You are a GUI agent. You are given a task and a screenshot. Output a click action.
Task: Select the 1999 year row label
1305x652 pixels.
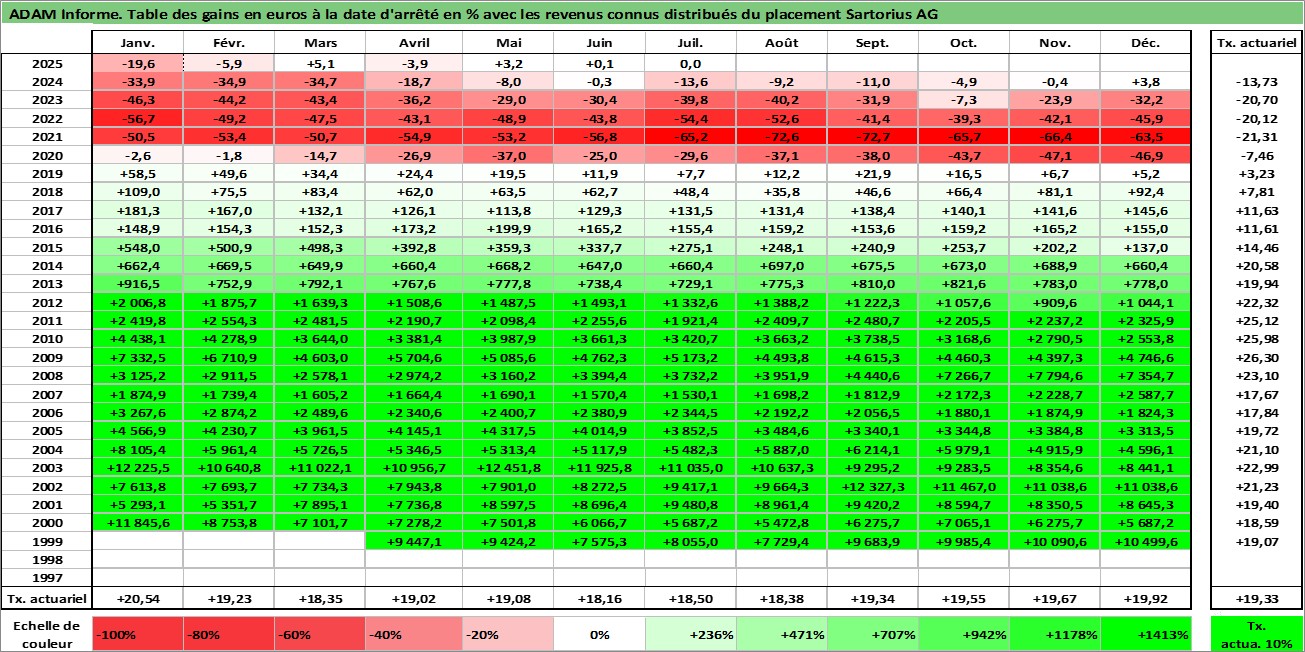coord(46,541)
